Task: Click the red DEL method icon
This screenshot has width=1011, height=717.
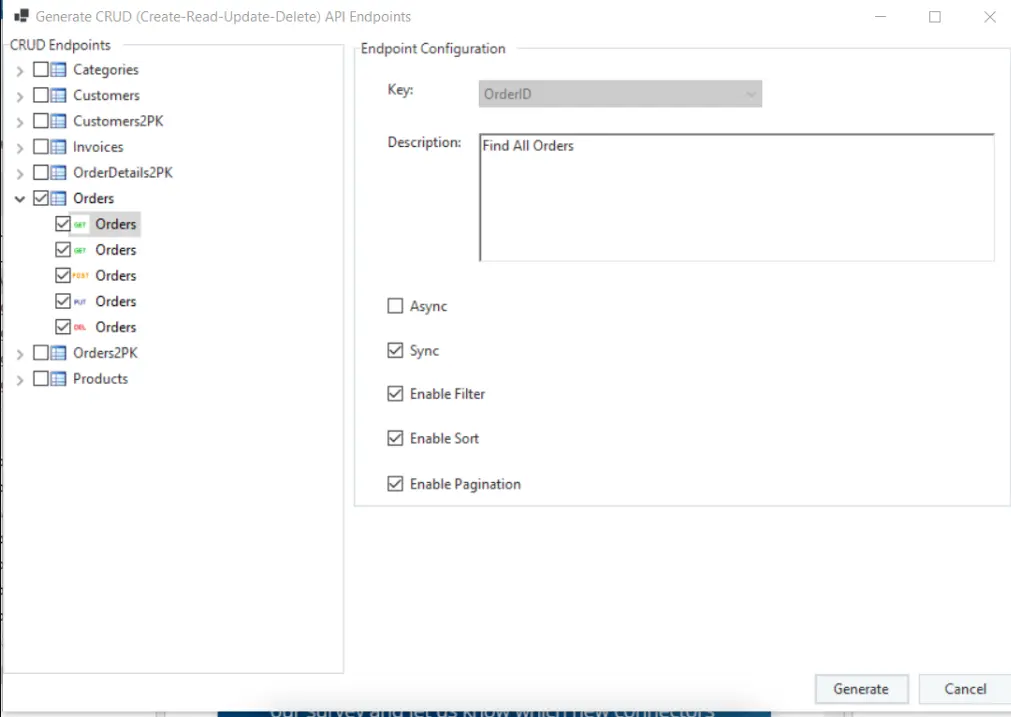Action: (x=80, y=328)
